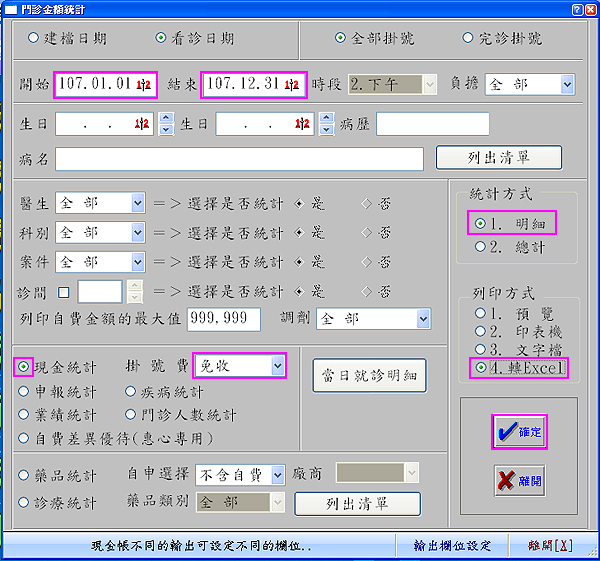Click 輸出欄位設定 in the status bar
This screenshot has height=561, width=600.
coord(452,546)
